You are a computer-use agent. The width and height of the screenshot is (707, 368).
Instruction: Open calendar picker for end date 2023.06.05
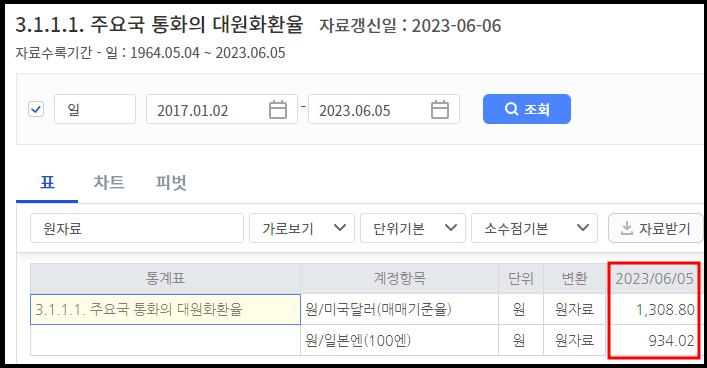click(440, 110)
